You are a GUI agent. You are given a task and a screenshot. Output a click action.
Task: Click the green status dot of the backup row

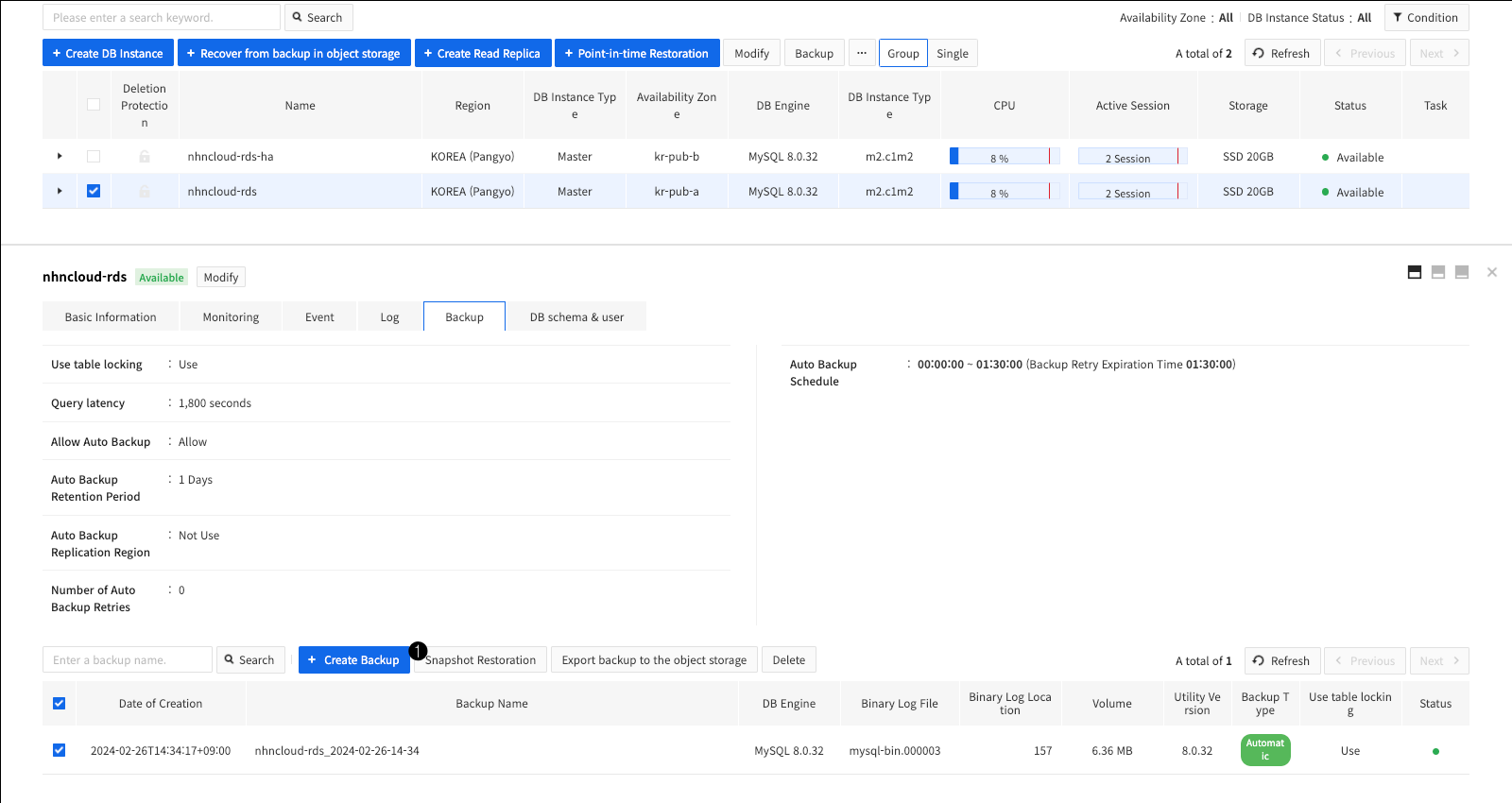(x=1435, y=752)
